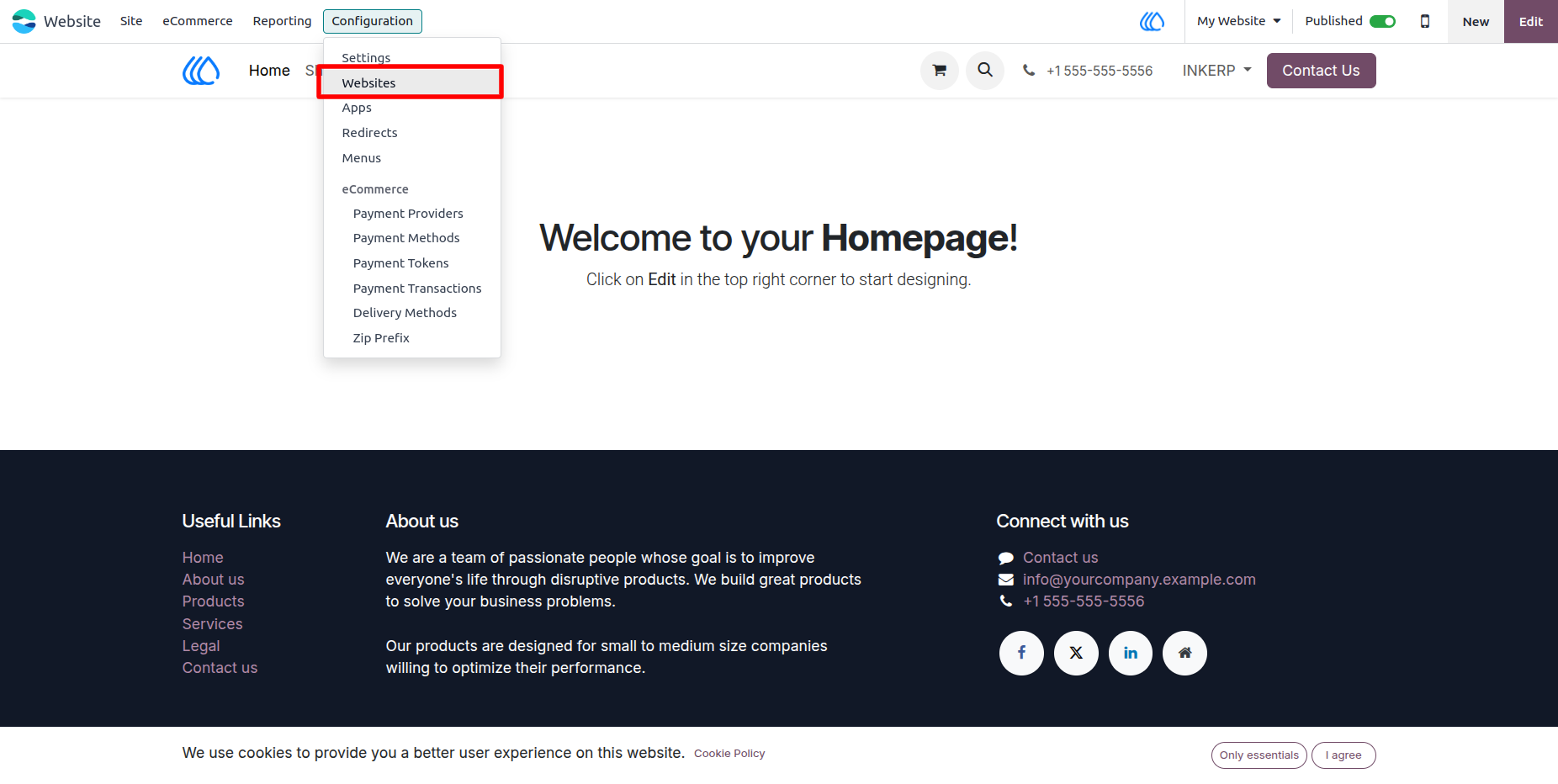Open Payment Transactions menu entry
The height and width of the screenshot is (784, 1558).
pos(412,289)
